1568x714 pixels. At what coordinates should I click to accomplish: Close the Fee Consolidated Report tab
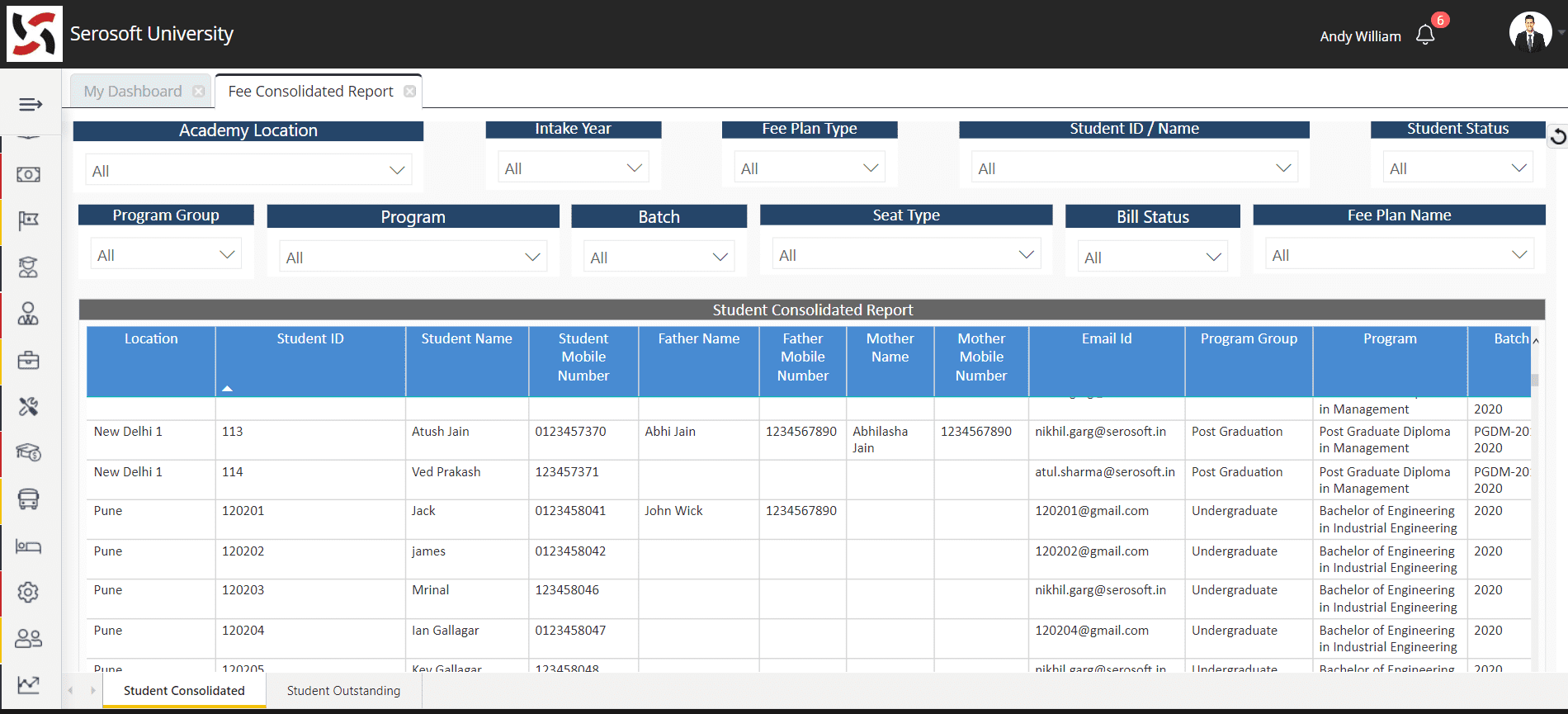(x=410, y=91)
